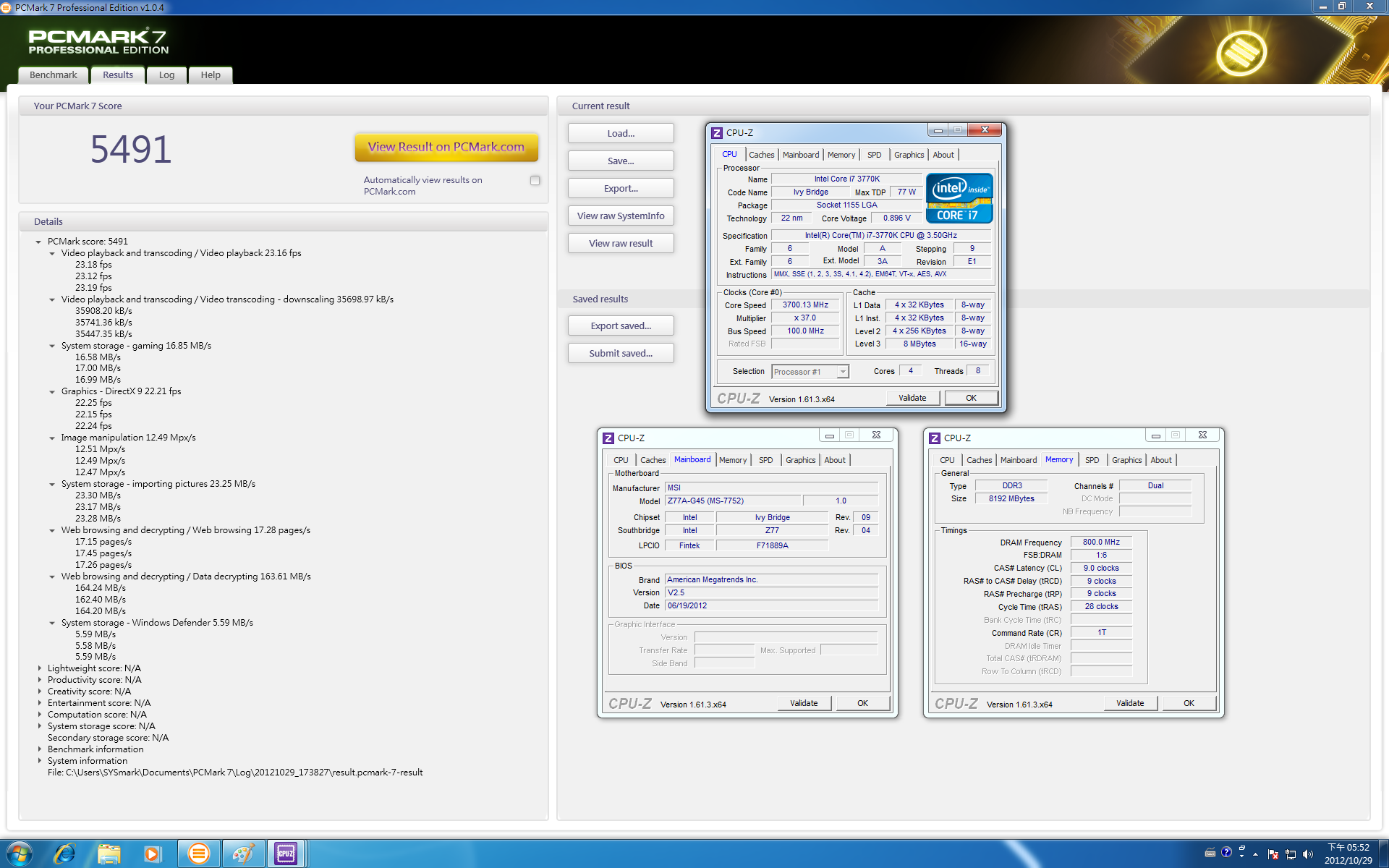Collapse Video playback 23.16 fps node
The width and height of the screenshot is (1389, 868).
[x=52, y=253]
